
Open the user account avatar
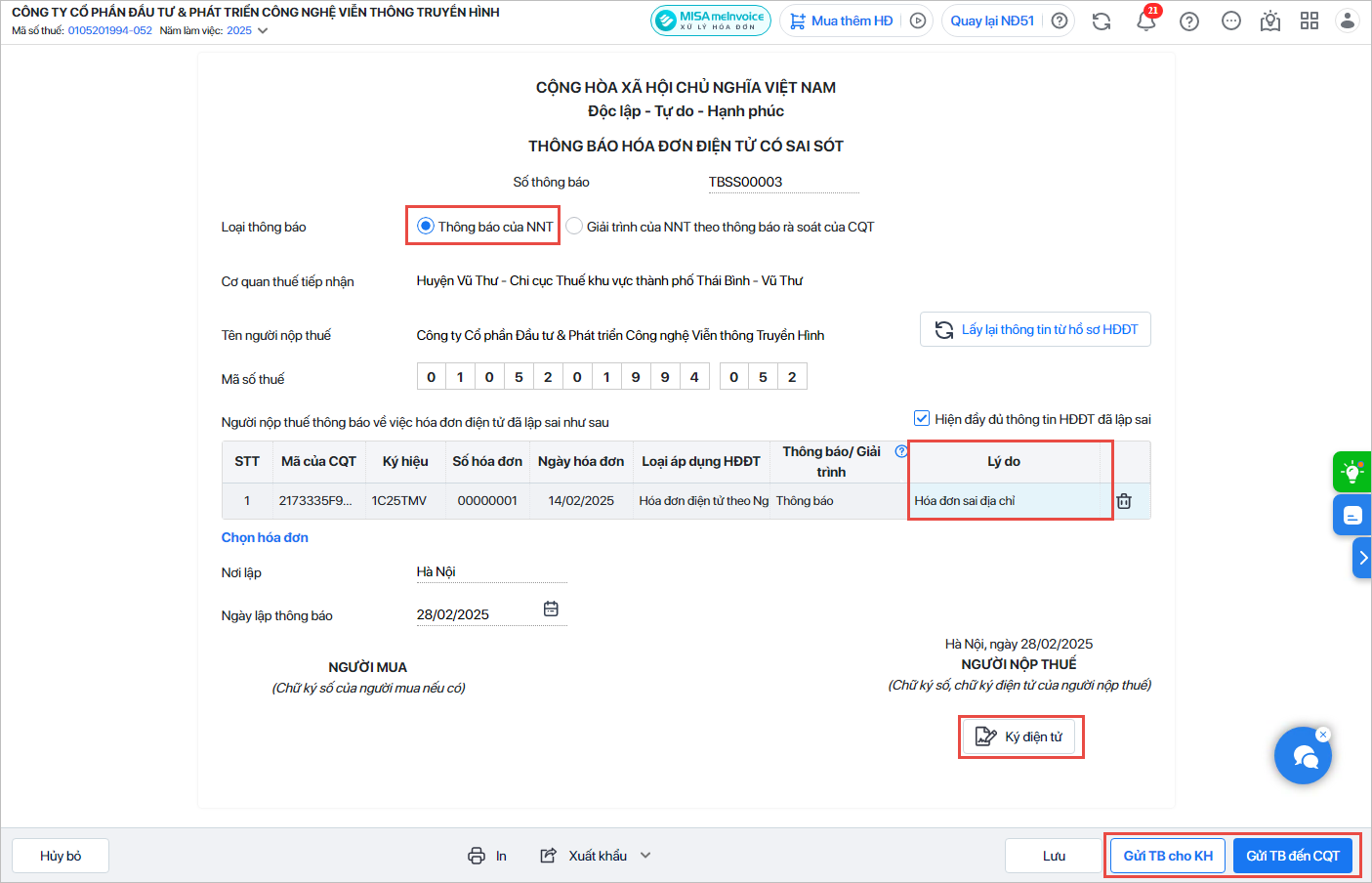tap(1347, 21)
